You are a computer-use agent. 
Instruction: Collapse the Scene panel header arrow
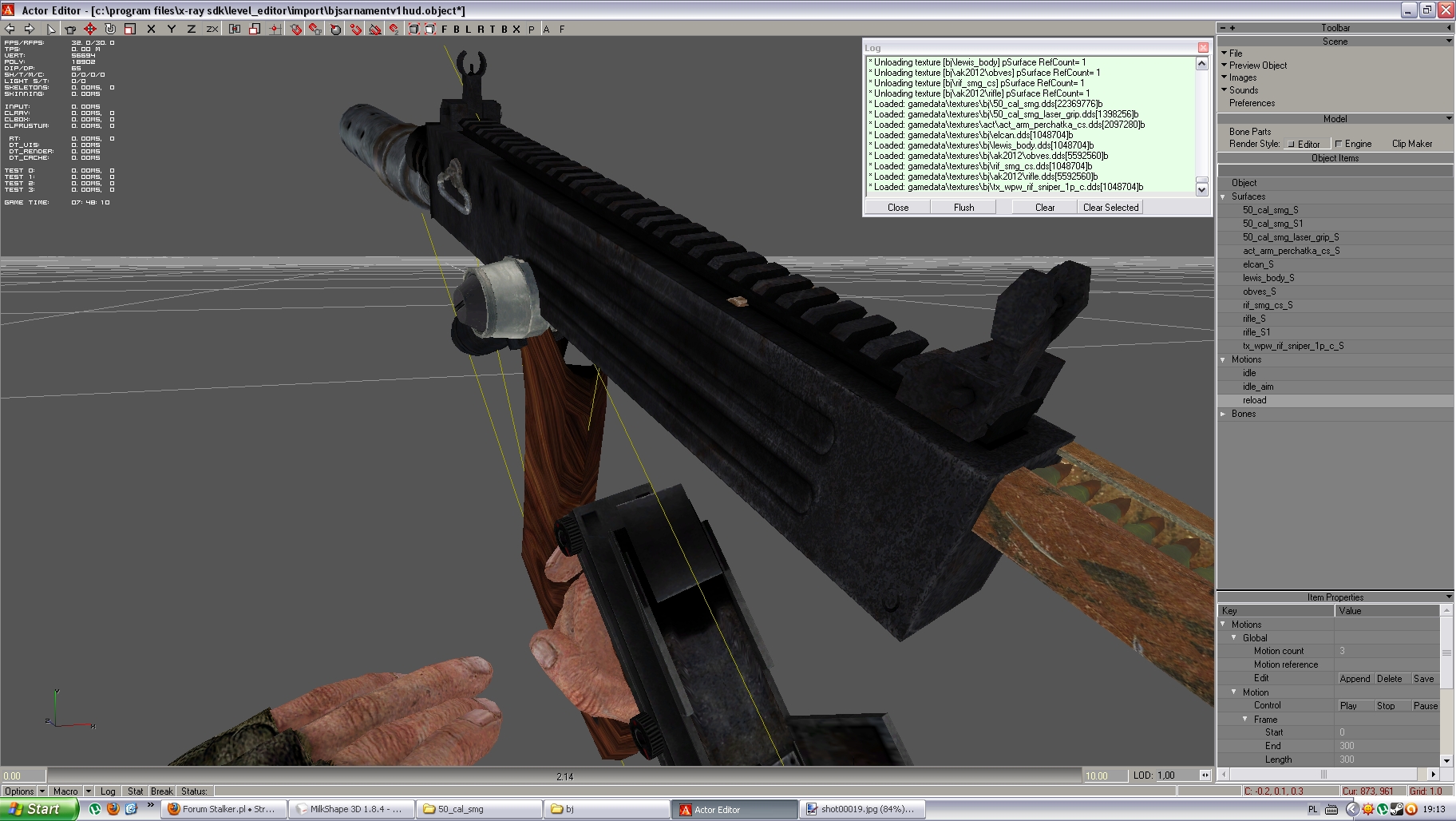click(1449, 41)
